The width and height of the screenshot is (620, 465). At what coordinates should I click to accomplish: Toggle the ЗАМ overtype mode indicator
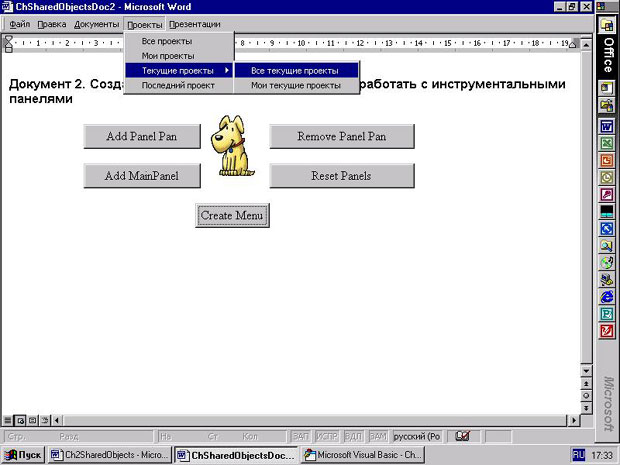tap(377, 436)
